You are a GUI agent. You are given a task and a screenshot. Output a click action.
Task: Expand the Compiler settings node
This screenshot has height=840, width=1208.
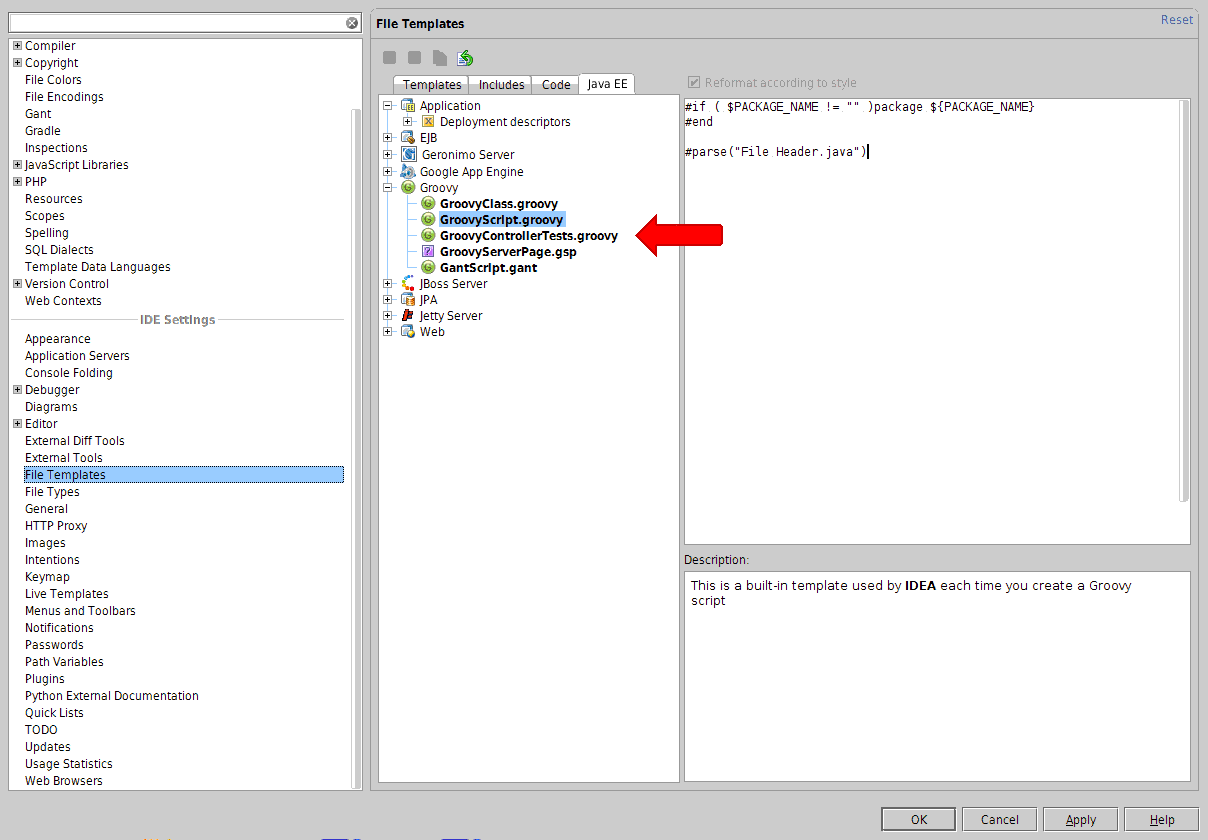tap(17, 46)
